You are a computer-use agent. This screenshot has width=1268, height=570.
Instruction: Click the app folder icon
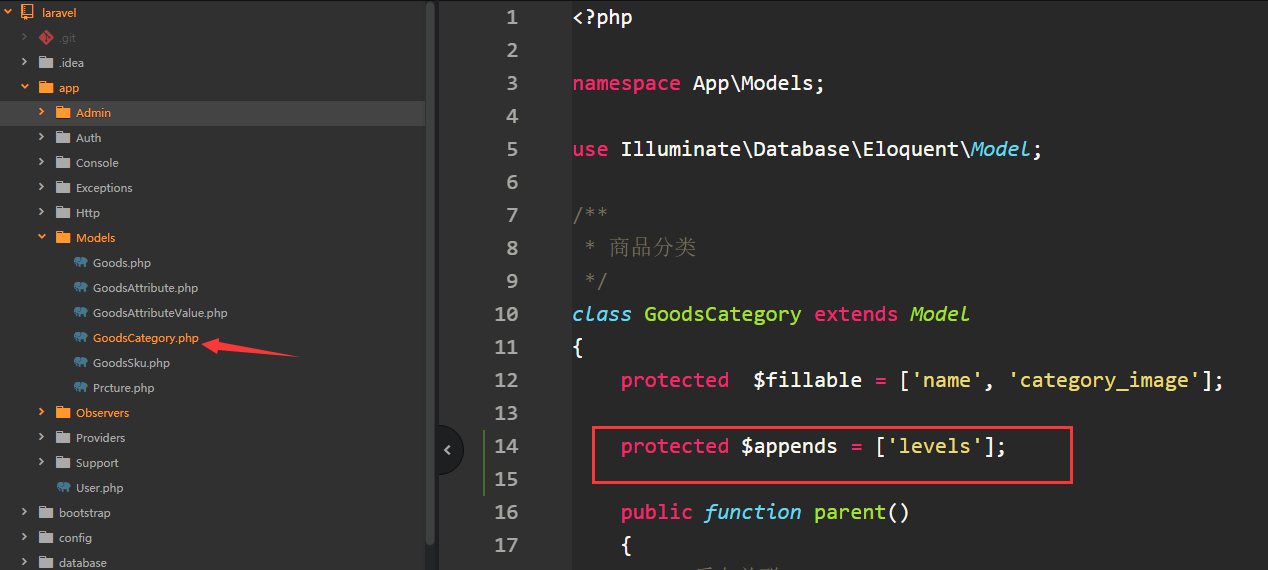point(45,88)
